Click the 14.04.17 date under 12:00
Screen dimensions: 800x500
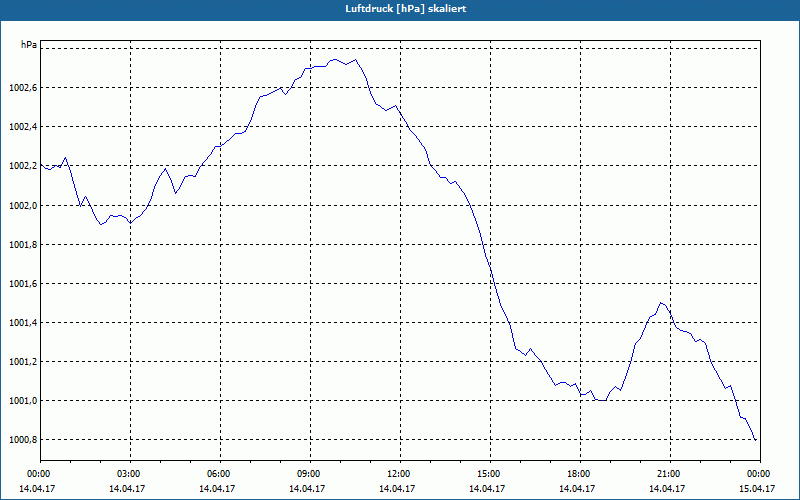pyautogui.click(x=397, y=488)
